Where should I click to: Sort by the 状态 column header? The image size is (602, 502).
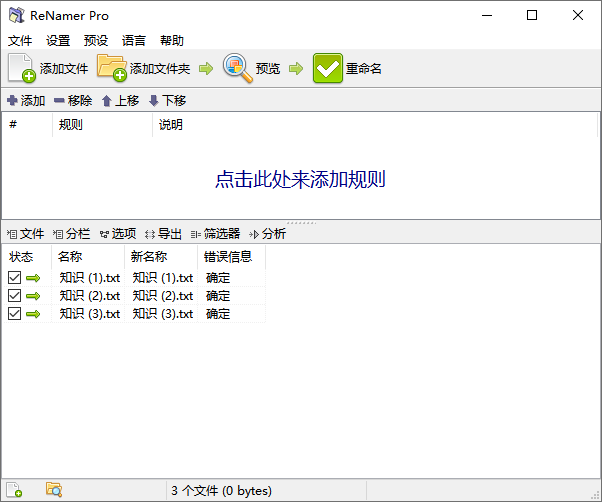tap(27, 257)
